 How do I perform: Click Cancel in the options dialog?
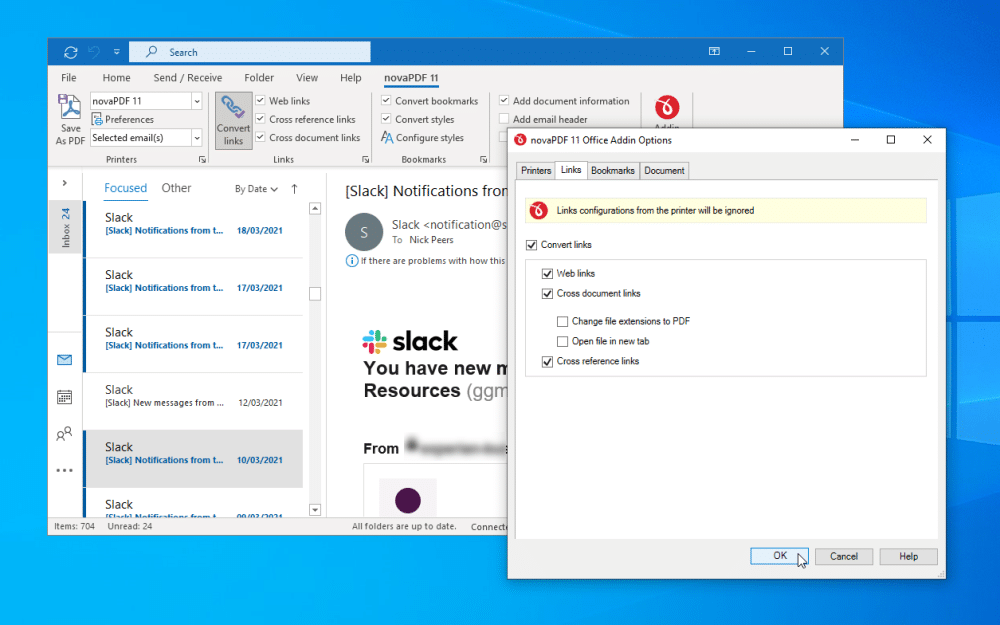coord(843,557)
